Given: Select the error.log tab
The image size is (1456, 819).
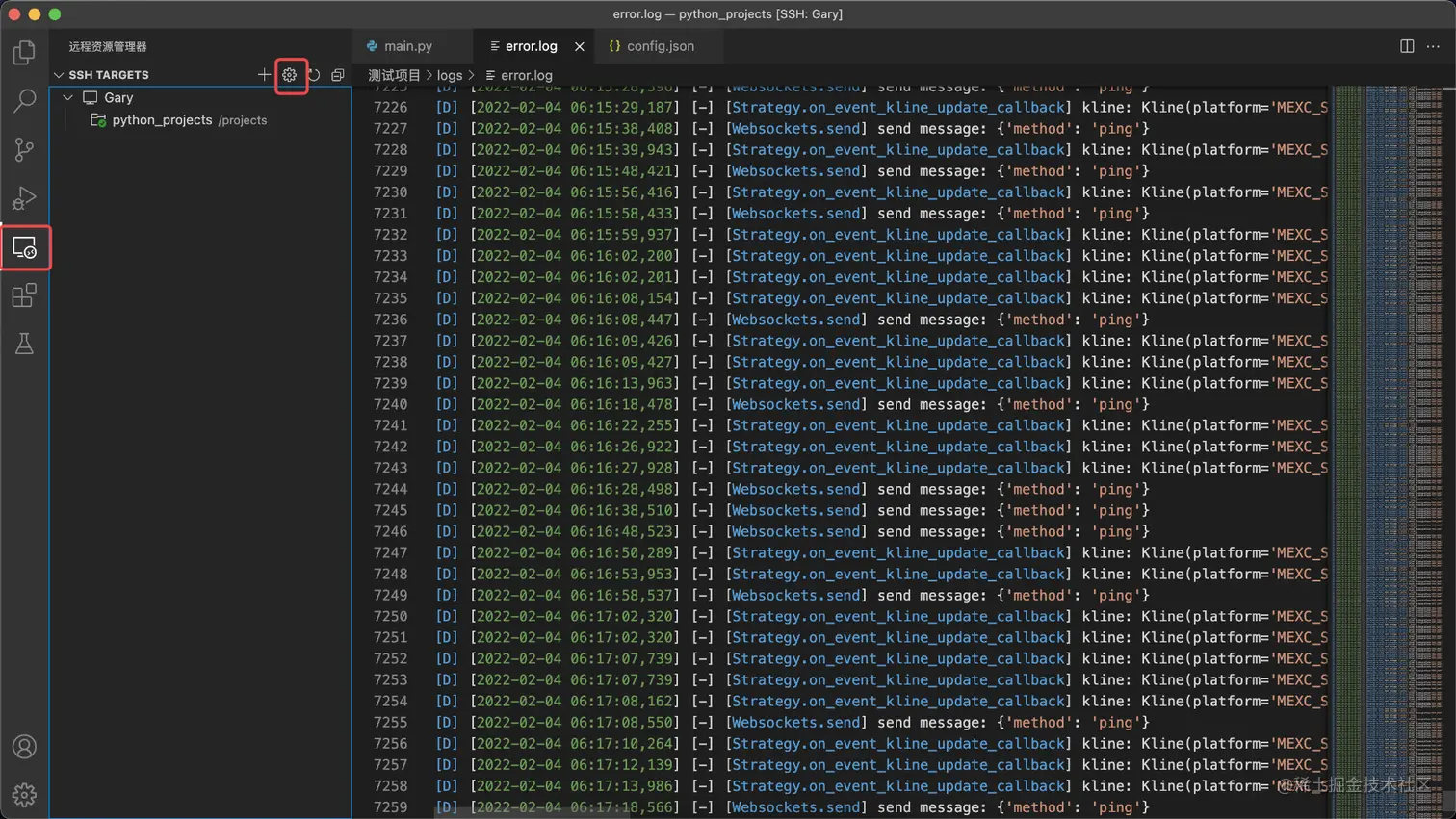Looking at the screenshot, I should pyautogui.click(x=532, y=46).
